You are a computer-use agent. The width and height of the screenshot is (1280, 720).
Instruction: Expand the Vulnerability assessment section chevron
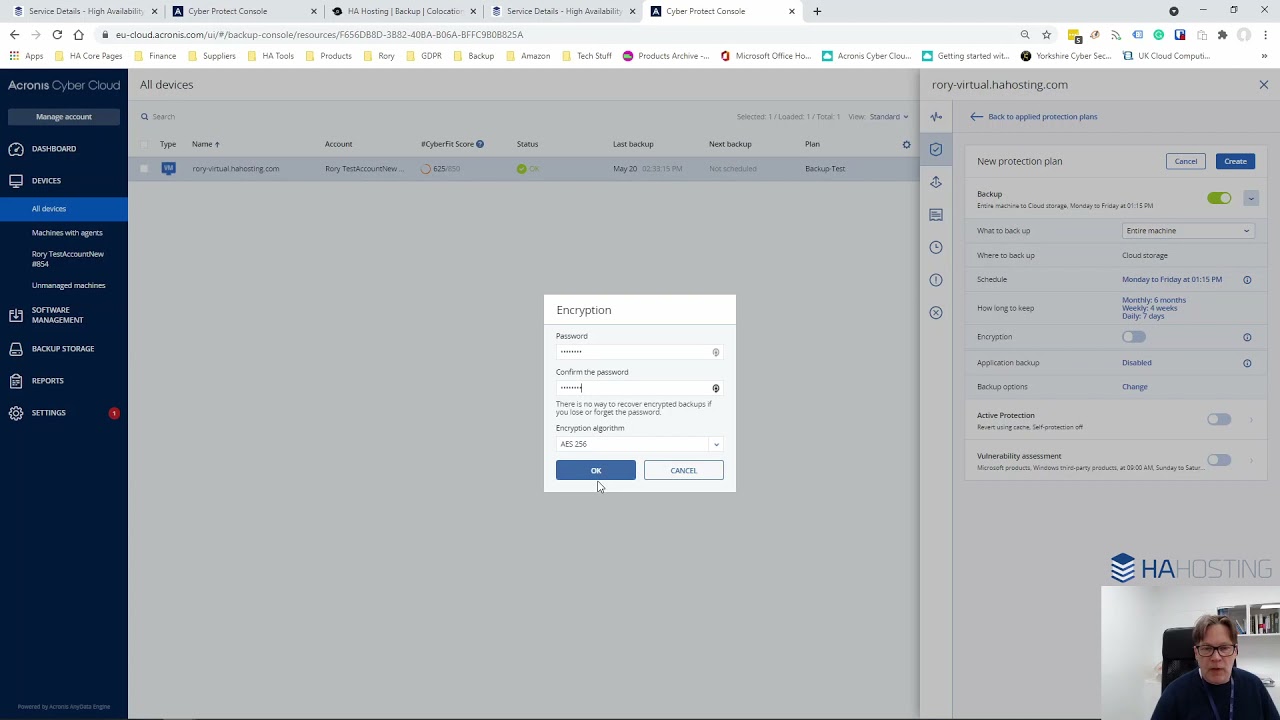tap(1251, 460)
